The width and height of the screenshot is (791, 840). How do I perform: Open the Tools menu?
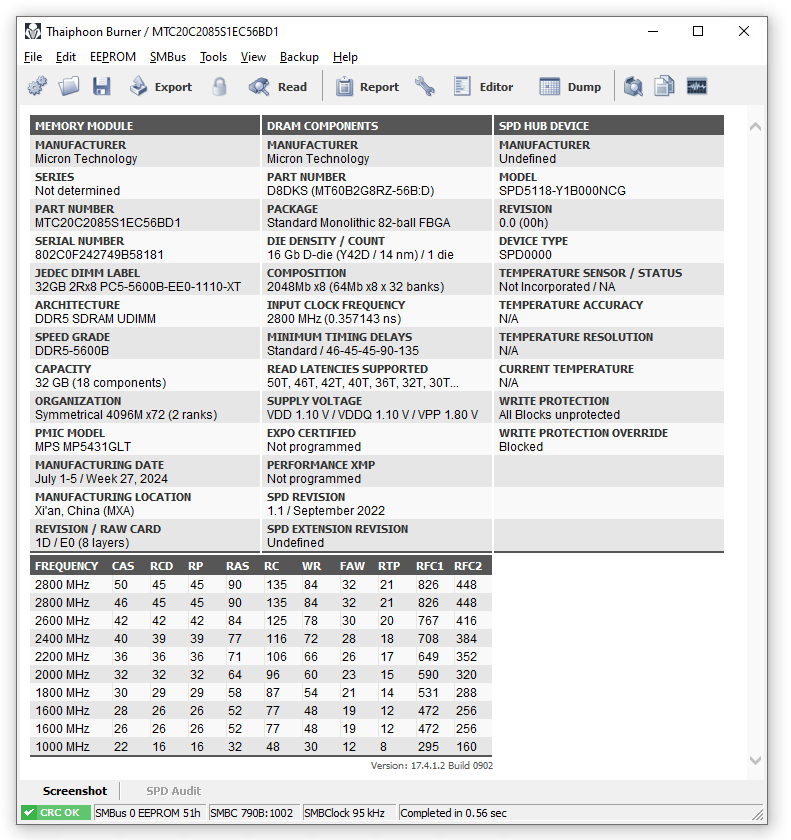point(213,57)
